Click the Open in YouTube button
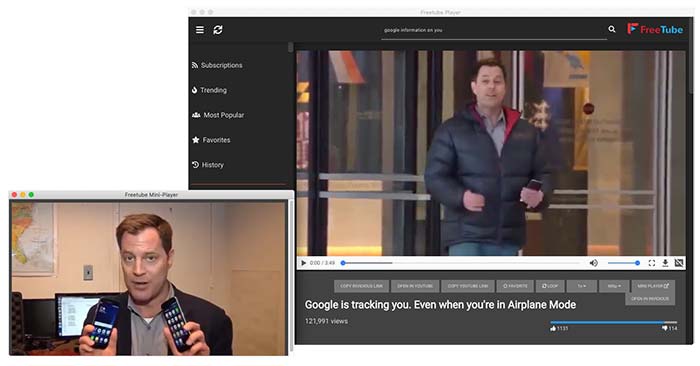Image resolution: width=700 pixels, height=366 pixels. click(415, 286)
